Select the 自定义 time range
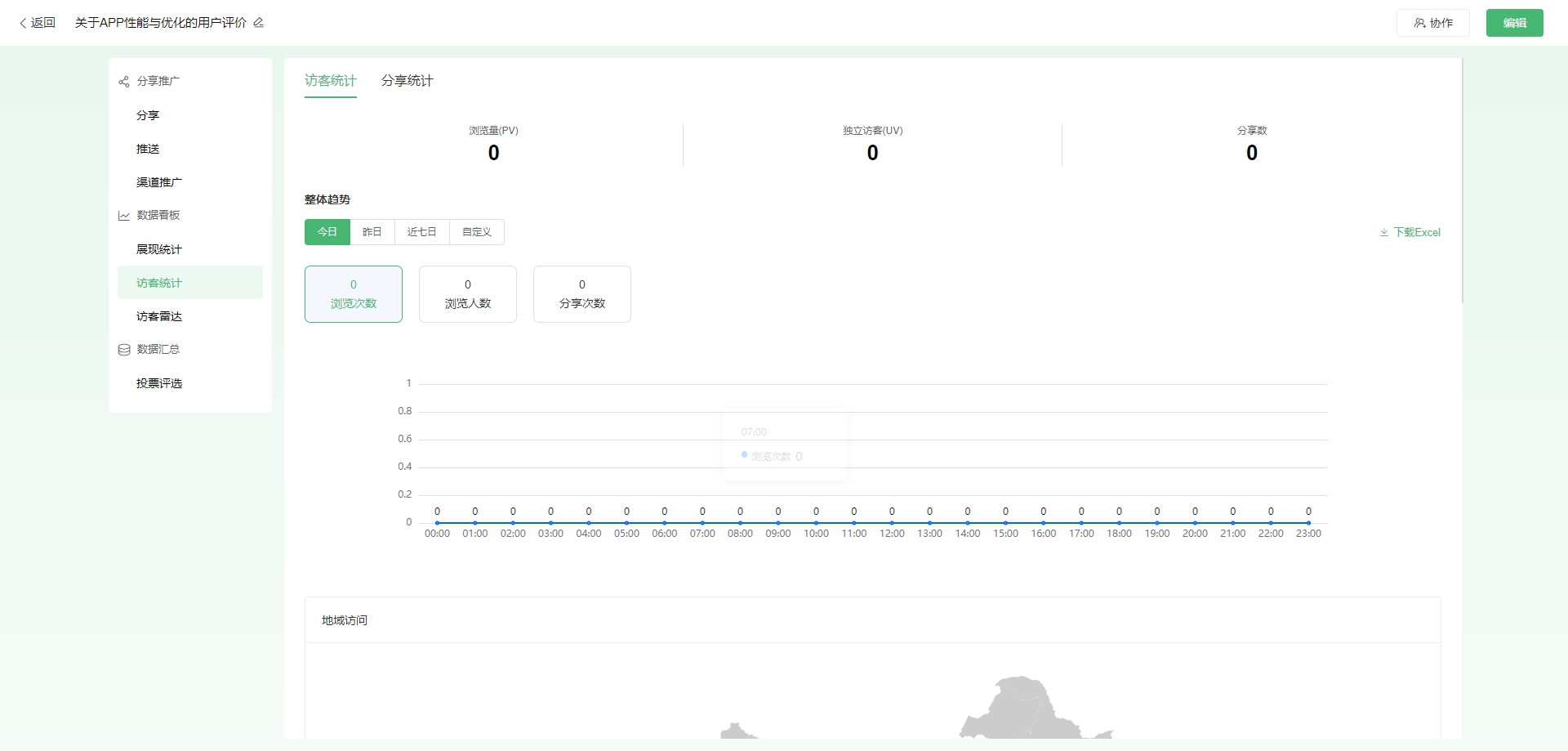 (477, 232)
